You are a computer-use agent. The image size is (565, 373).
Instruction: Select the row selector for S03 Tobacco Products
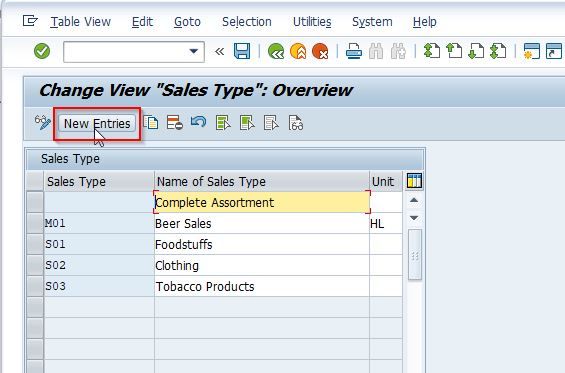click(35, 287)
